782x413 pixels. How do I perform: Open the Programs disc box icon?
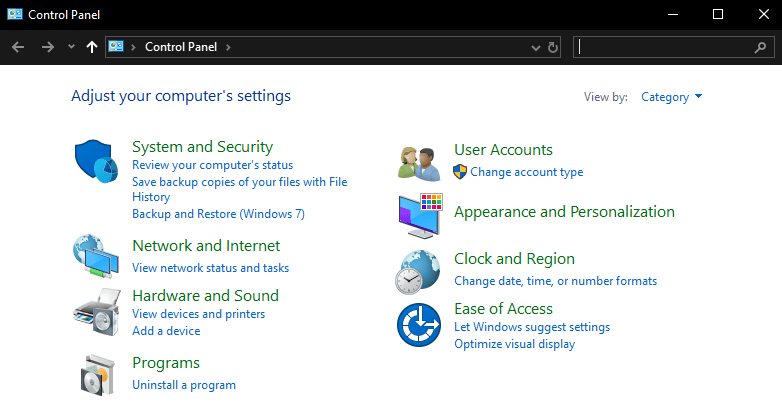(x=96, y=373)
